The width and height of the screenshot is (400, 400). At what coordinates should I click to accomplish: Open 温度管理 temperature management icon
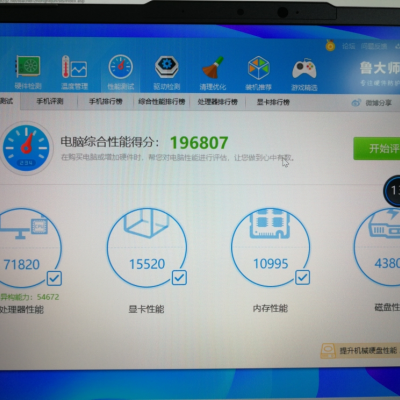point(74,67)
